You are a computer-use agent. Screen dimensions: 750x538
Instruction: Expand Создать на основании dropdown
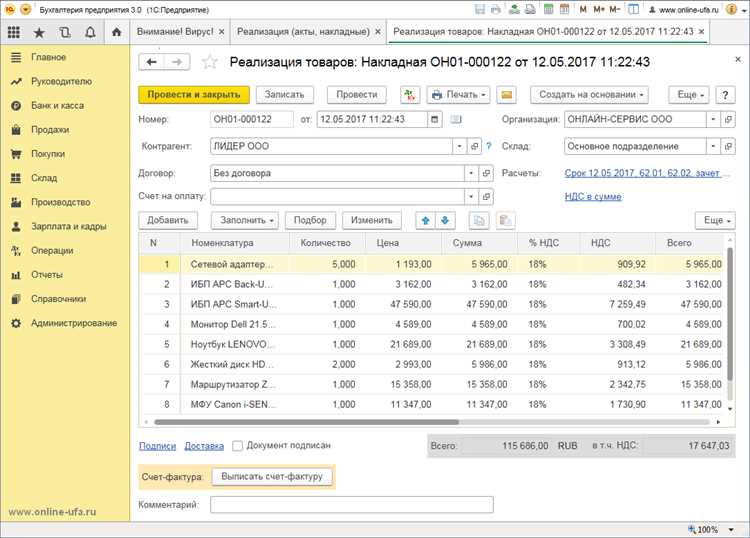click(x=589, y=95)
